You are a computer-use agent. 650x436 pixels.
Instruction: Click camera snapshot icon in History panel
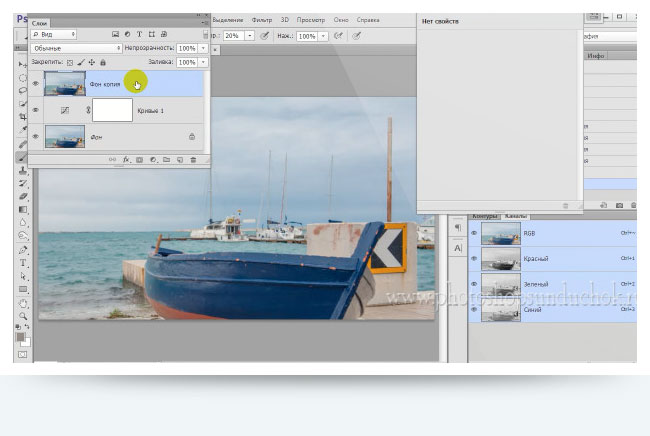click(619, 205)
